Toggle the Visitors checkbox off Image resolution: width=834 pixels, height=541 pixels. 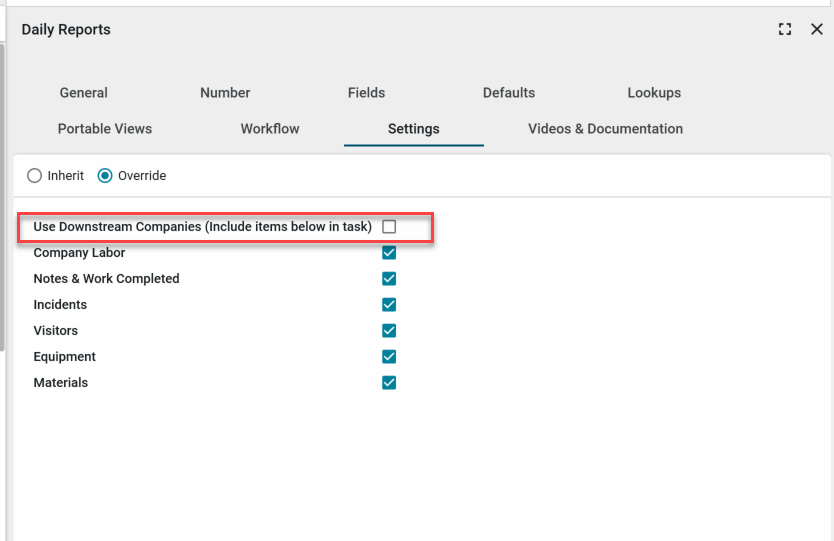point(389,331)
